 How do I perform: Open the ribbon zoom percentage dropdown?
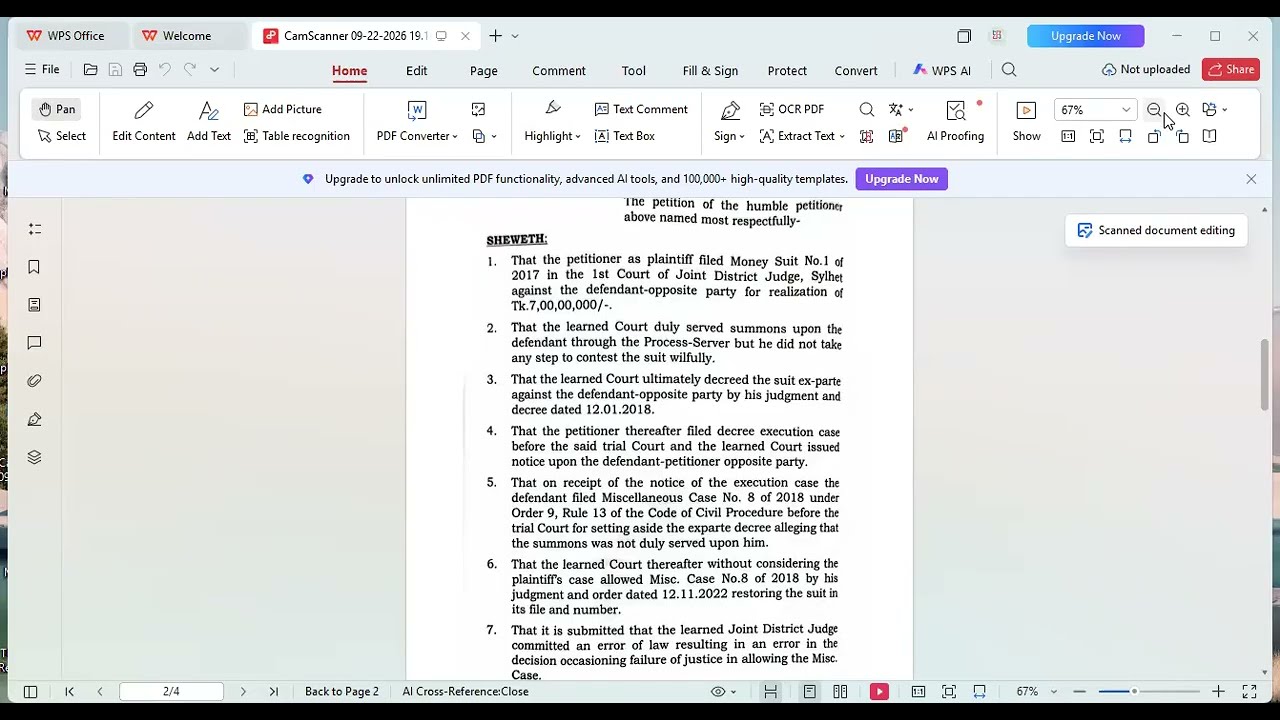1126,110
